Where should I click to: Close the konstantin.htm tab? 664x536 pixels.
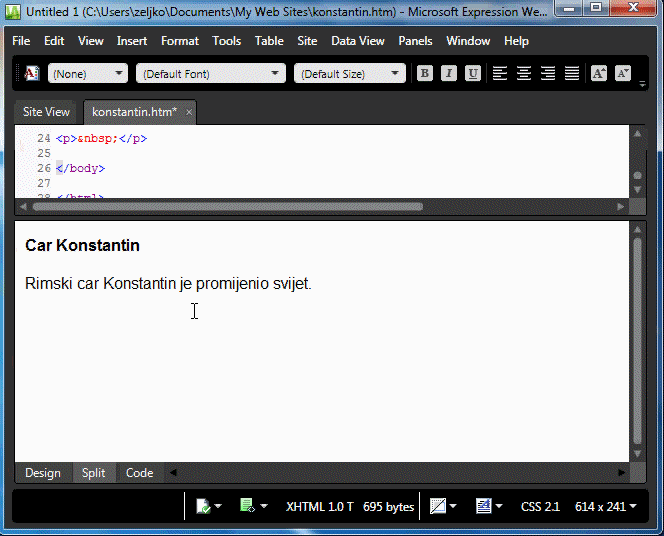click(189, 112)
